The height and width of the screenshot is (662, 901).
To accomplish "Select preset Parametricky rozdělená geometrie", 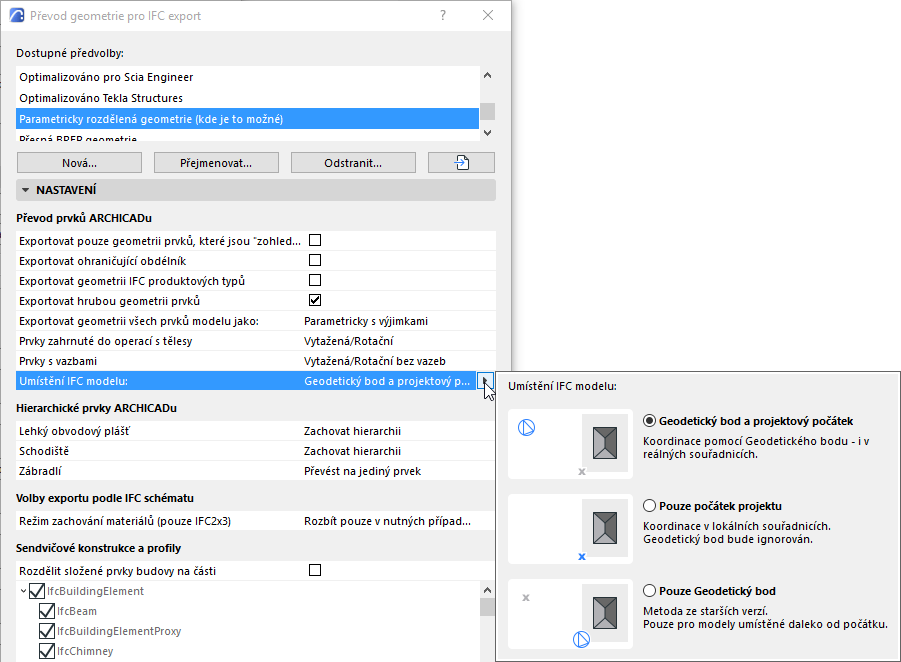I will tap(248, 119).
